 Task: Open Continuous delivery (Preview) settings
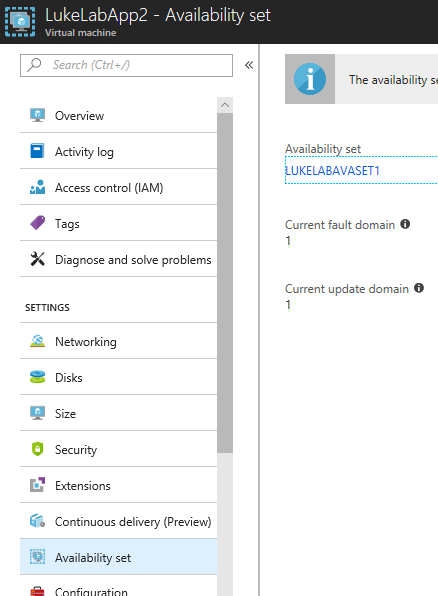coord(118,521)
